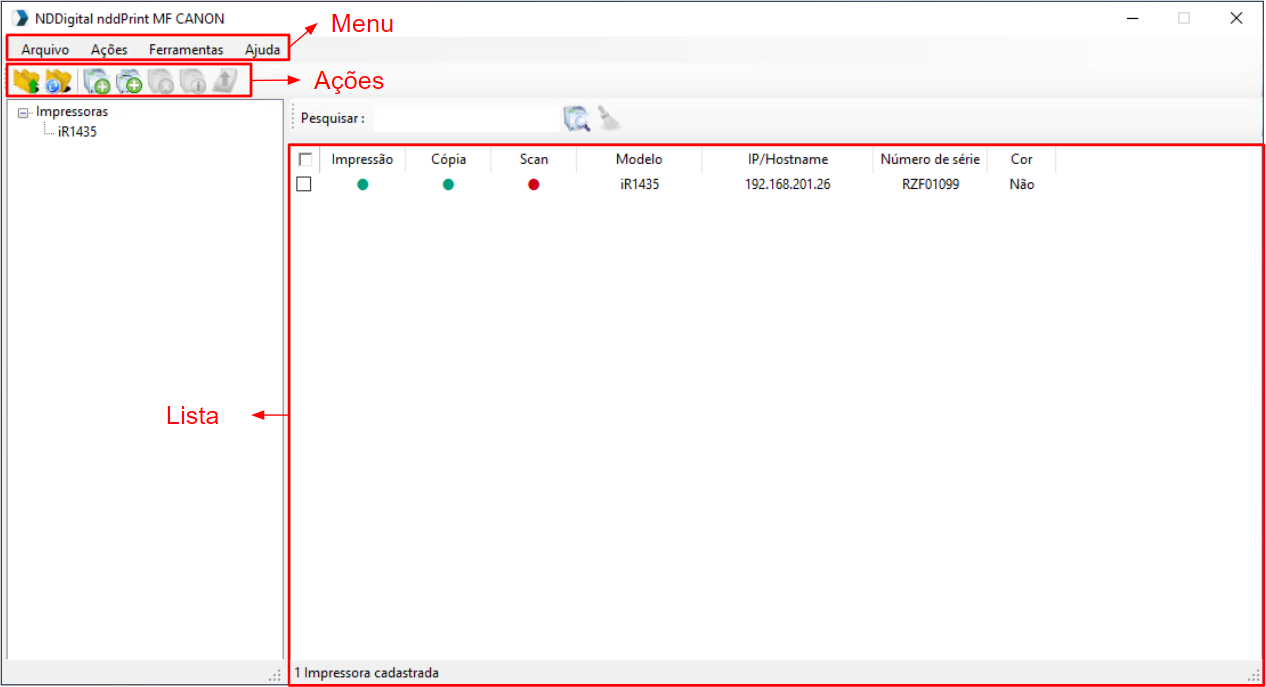Toggle the select-all checkbox in header
The width and height of the screenshot is (1266, 687).
[x=305, y=159]
